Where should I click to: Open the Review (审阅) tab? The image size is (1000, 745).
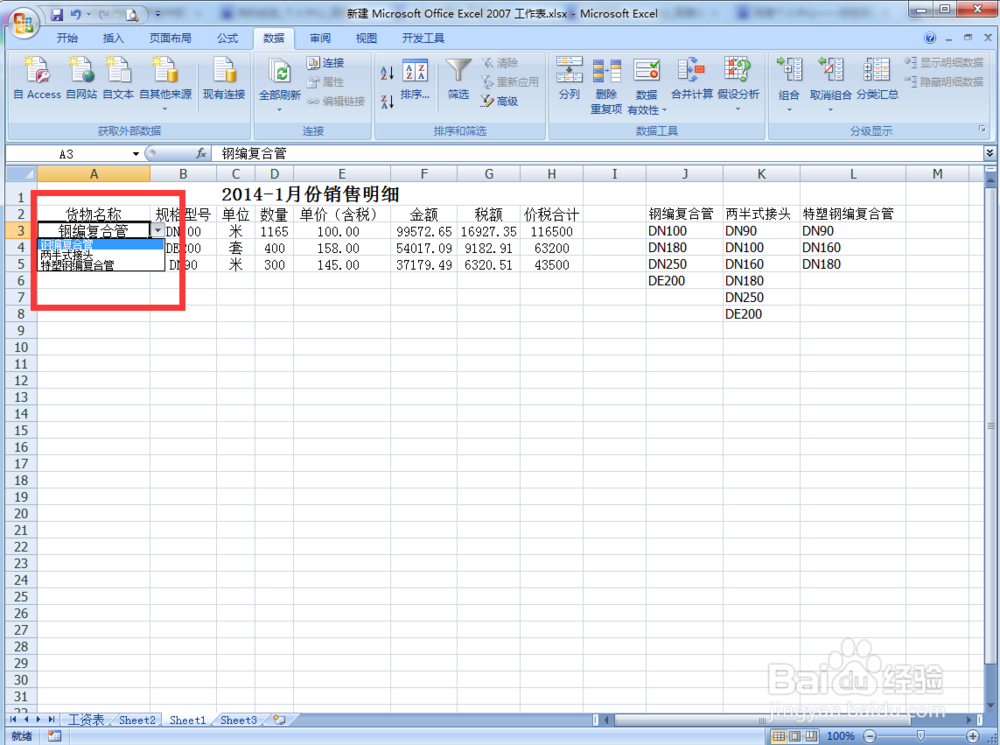[x=320, y=38]
